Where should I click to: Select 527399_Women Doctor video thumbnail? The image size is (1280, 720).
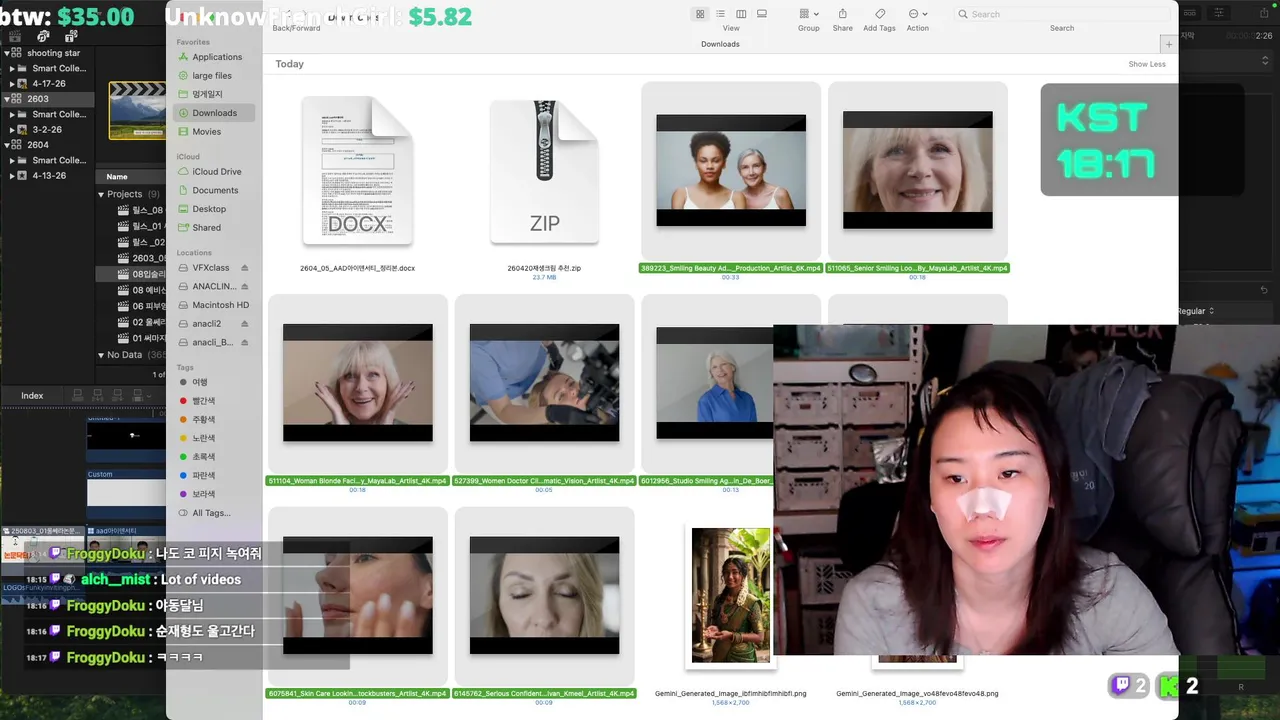[x=544, y=383]
